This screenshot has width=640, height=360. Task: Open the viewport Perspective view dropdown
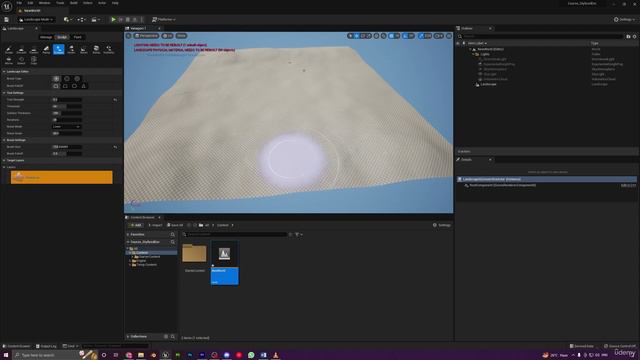[147, 36]
